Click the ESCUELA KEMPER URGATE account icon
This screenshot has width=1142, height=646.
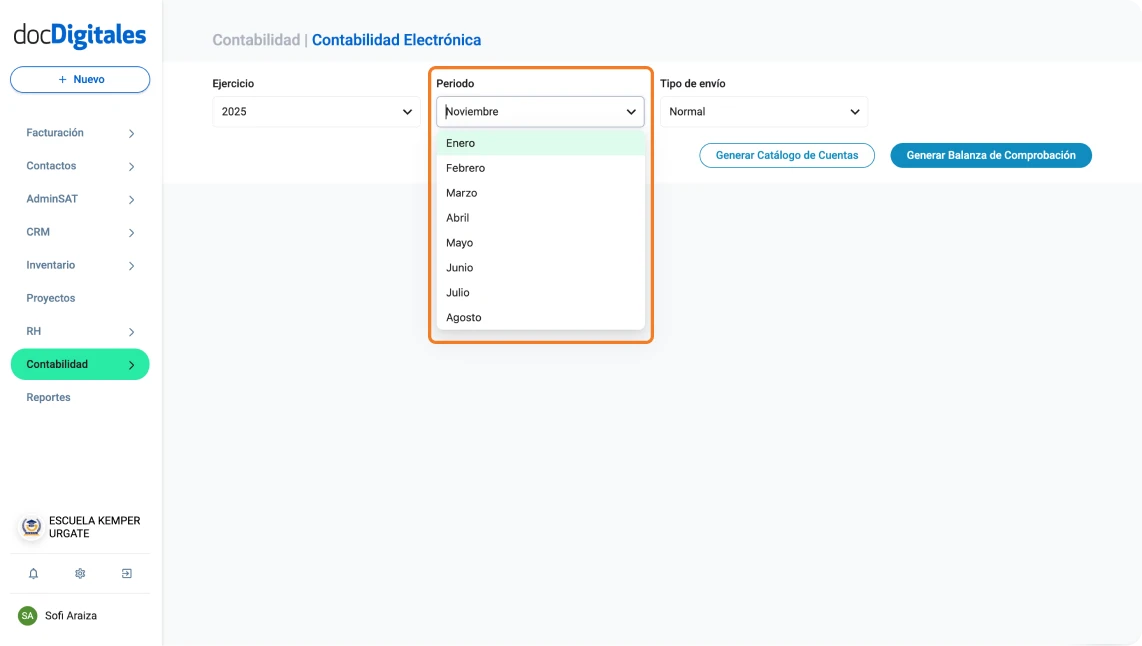[29, 527]
